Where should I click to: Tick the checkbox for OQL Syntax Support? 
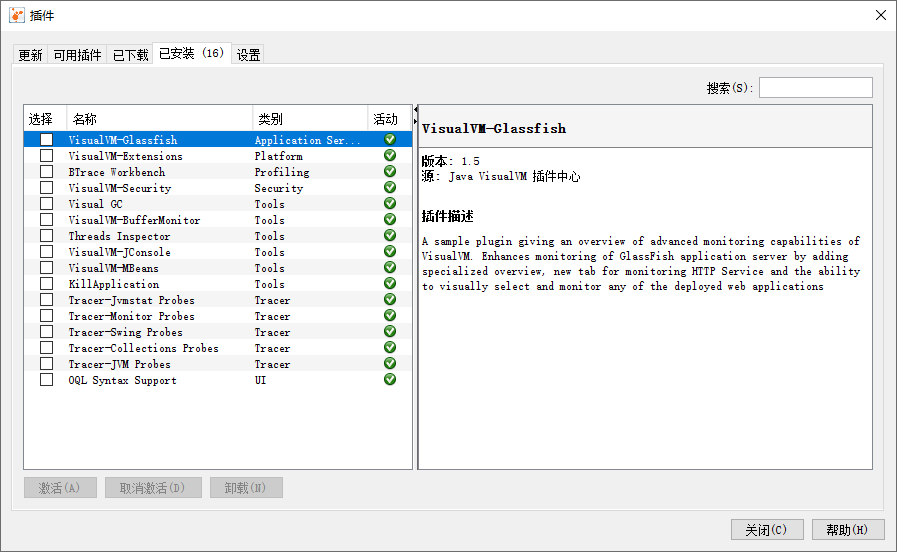pyautogui.click(x=46, y=380)
